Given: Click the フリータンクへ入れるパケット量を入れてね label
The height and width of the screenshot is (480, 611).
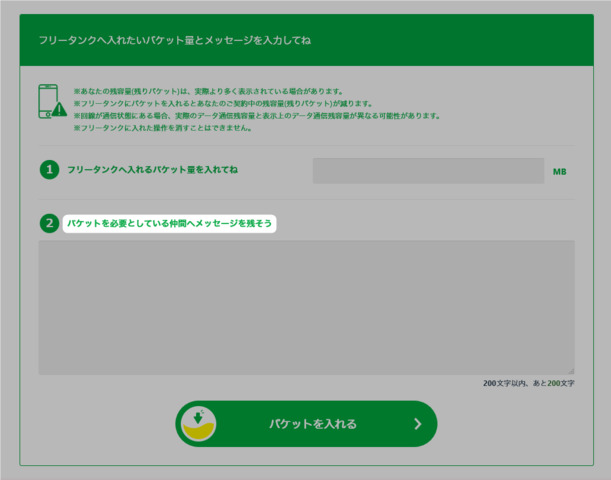Looking at the screenshot, I should [152, 170].
